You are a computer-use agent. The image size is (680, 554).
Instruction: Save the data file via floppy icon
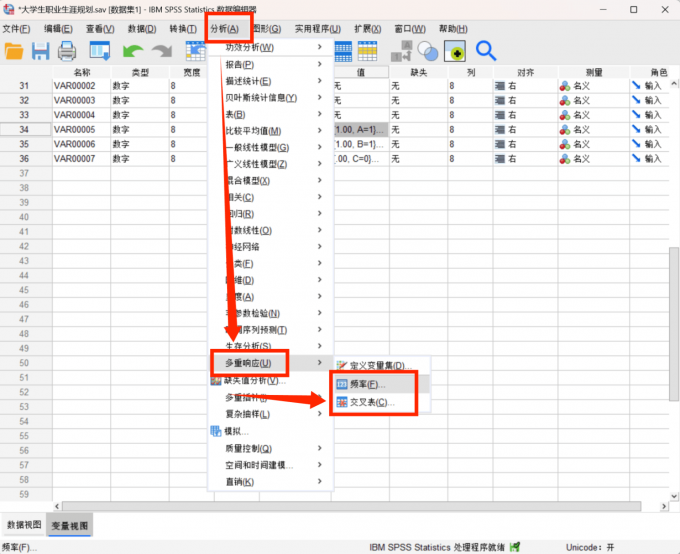pos(40,51)
